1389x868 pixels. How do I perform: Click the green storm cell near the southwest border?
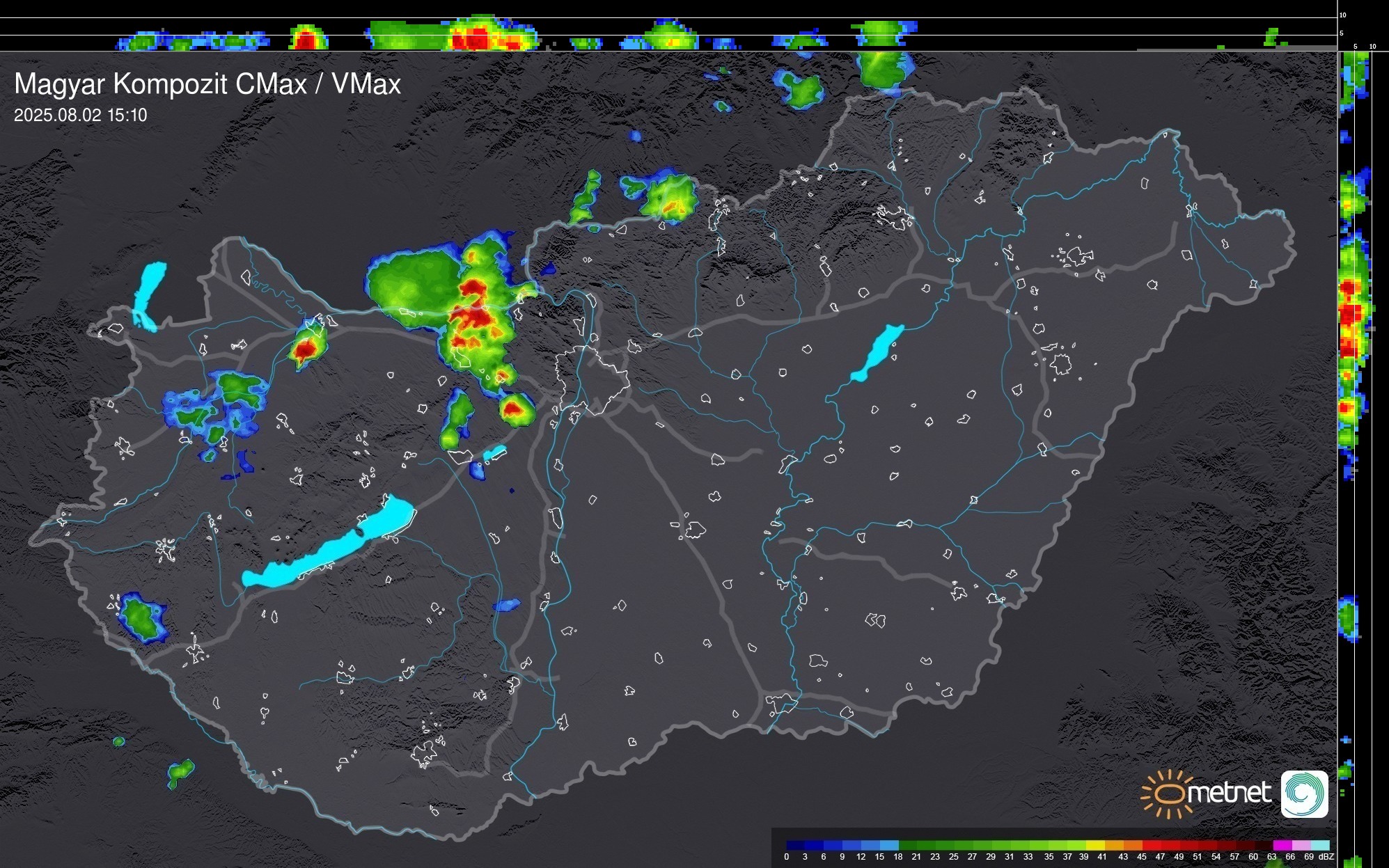click(x=141, y=618)
